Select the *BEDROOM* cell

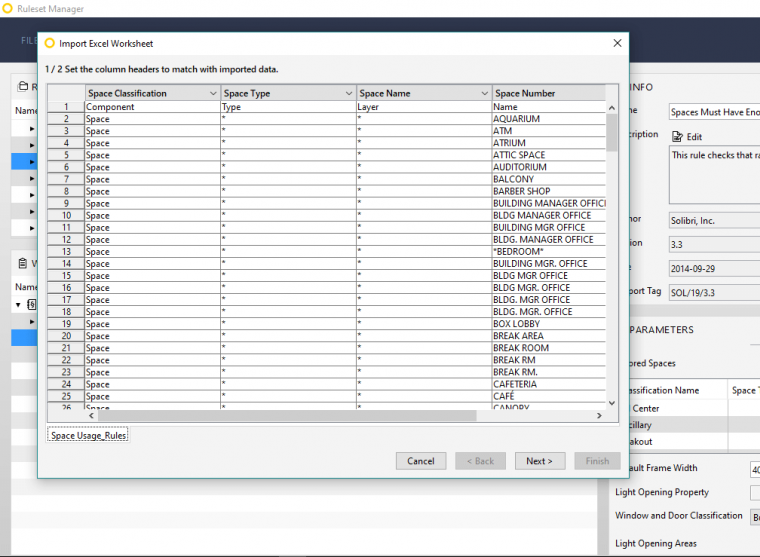pos(549,252)
